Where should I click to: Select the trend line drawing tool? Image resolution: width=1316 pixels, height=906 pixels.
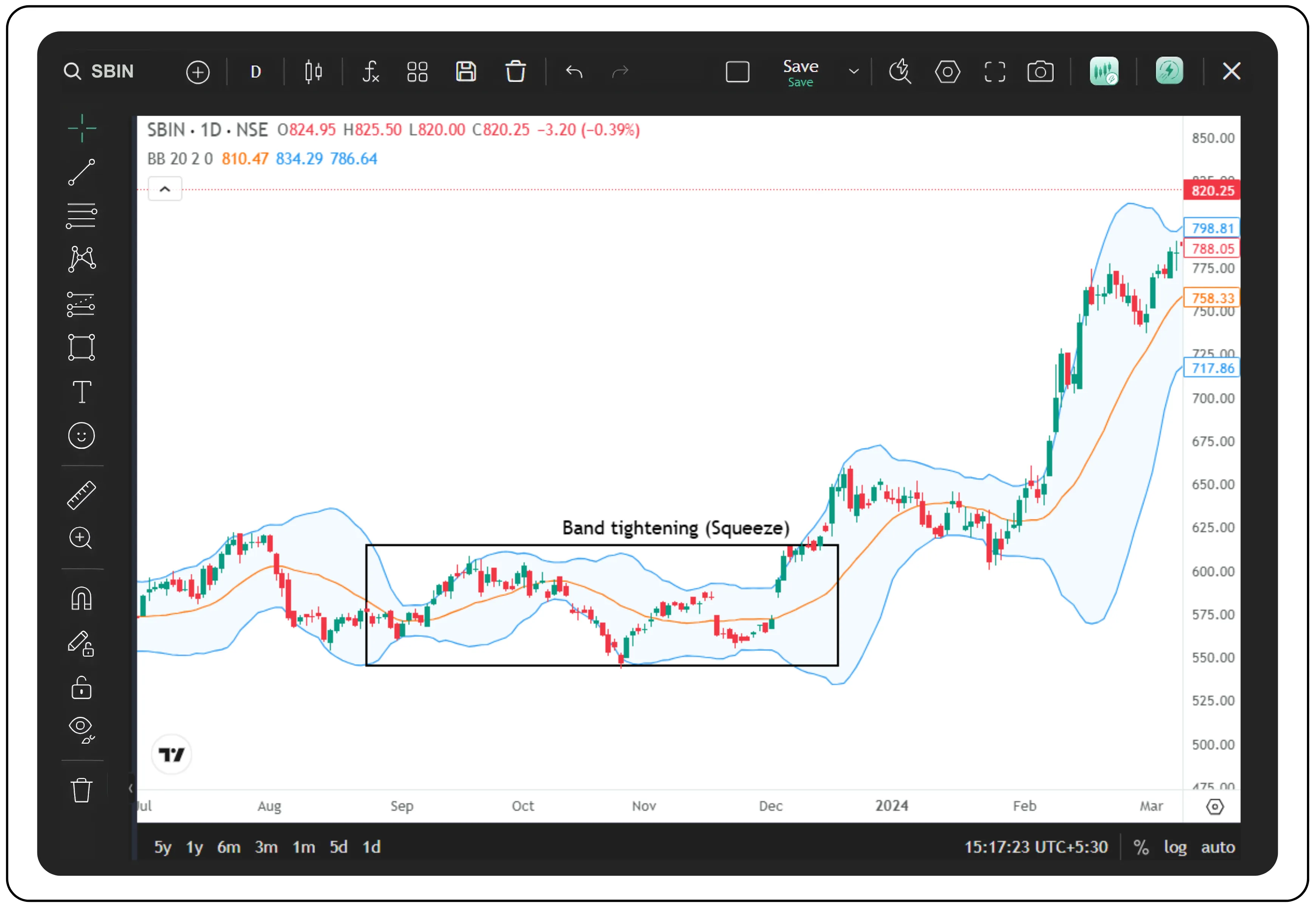coord(82,172)
